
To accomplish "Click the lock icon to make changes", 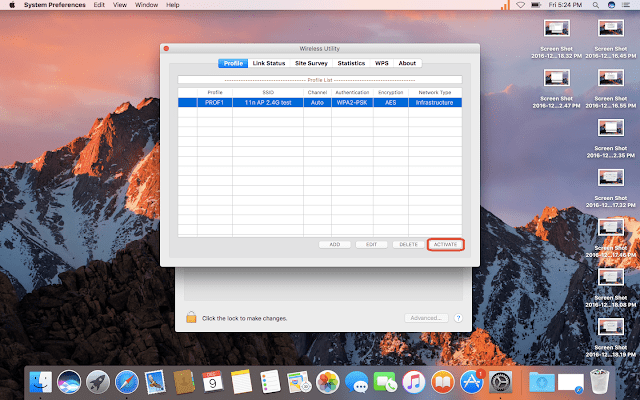I will 190,318.
